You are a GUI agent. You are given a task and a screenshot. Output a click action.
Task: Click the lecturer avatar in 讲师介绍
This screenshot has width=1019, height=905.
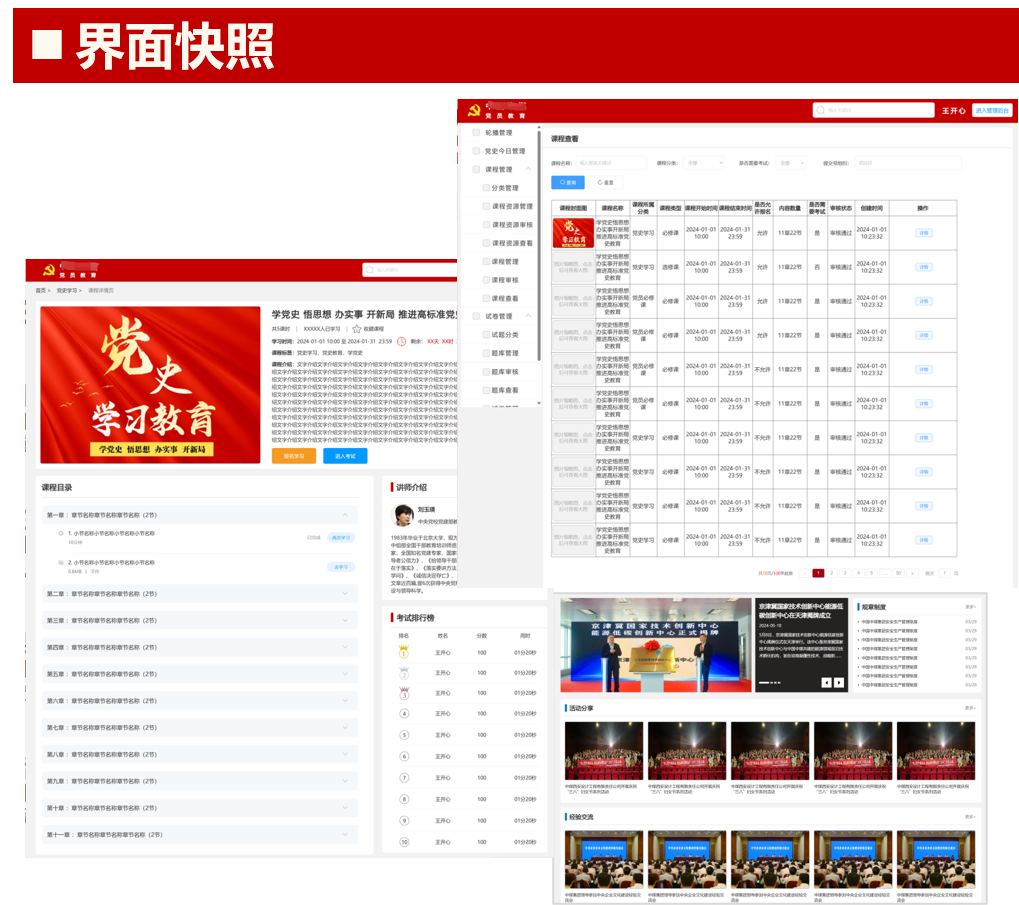pyautogui.click(x=403, y=515)
